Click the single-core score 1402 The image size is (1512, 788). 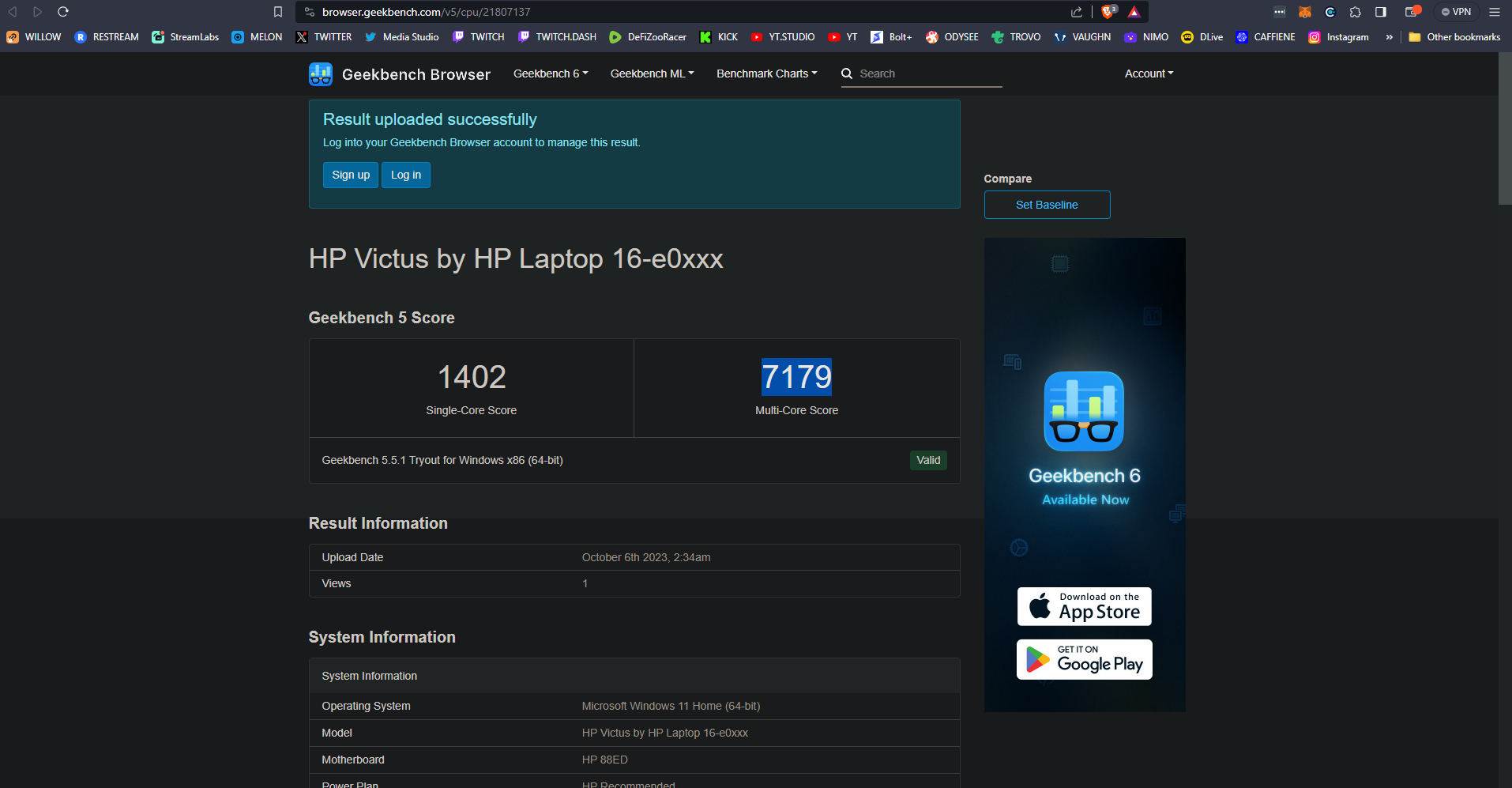472,377
